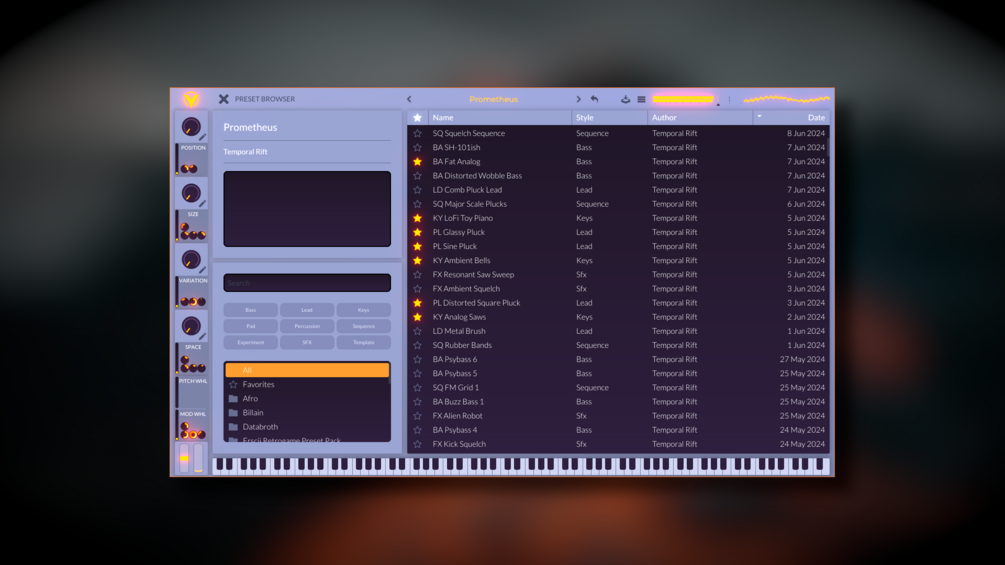Select the All folder entry

(307, 370)
